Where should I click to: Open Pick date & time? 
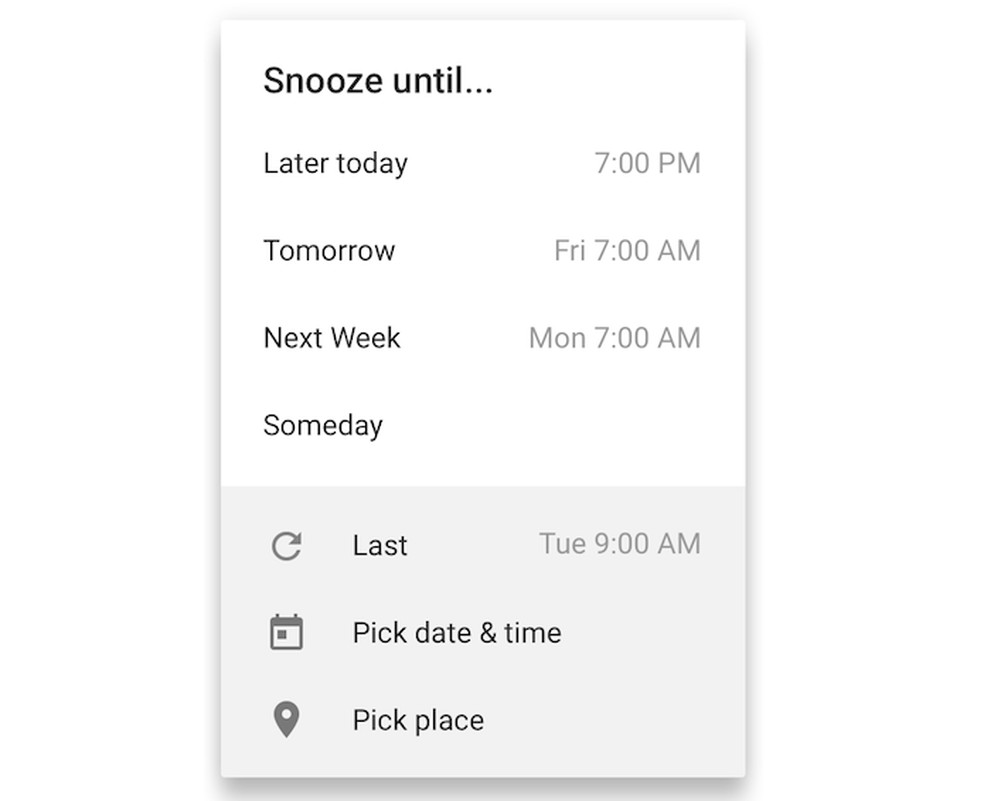(x=456, y=632)
